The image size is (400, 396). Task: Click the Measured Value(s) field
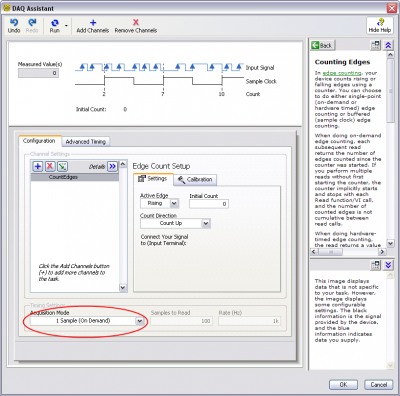38,73
